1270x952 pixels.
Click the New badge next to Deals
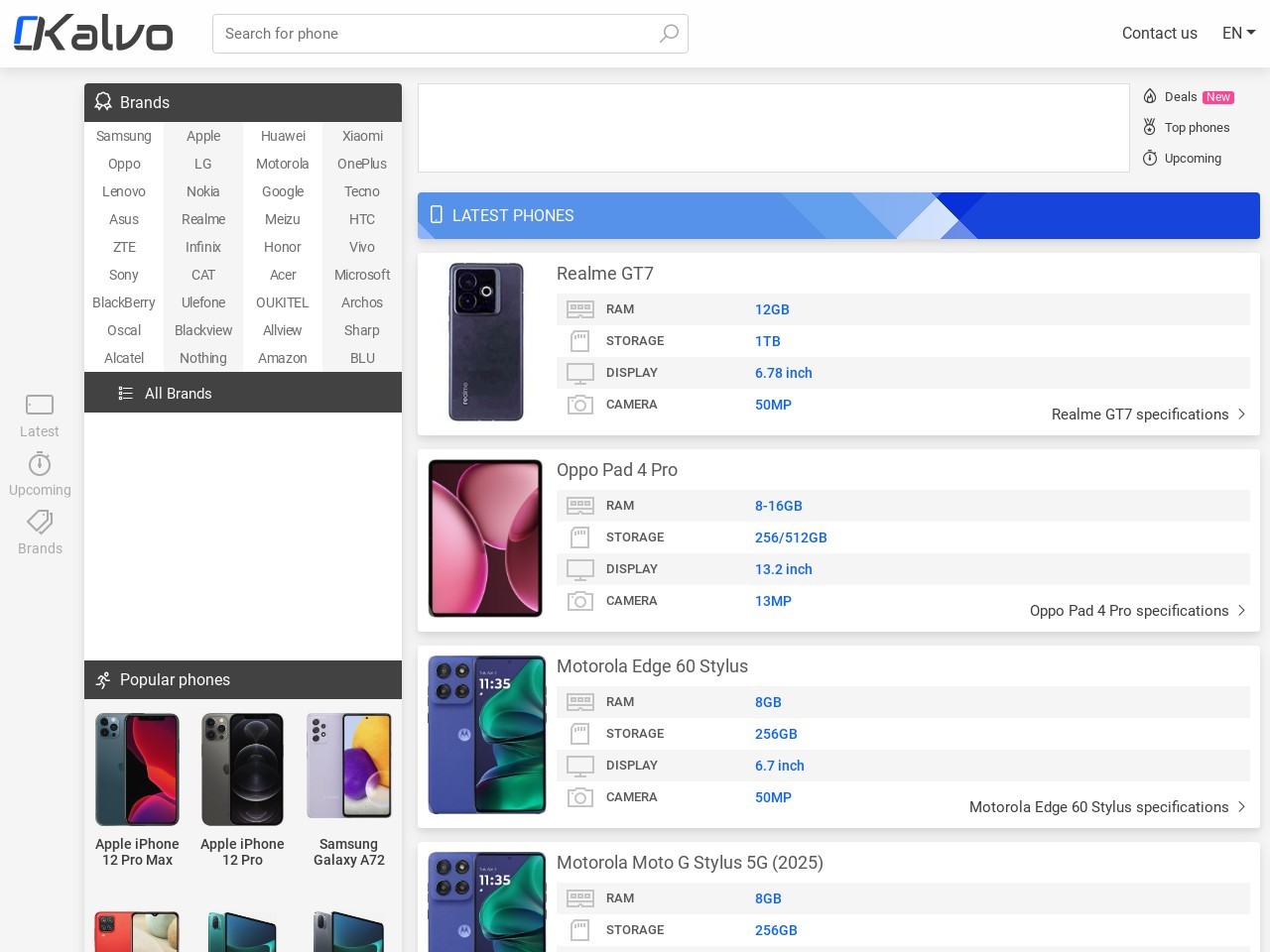pyautogui.click(x=1218, y=97)
